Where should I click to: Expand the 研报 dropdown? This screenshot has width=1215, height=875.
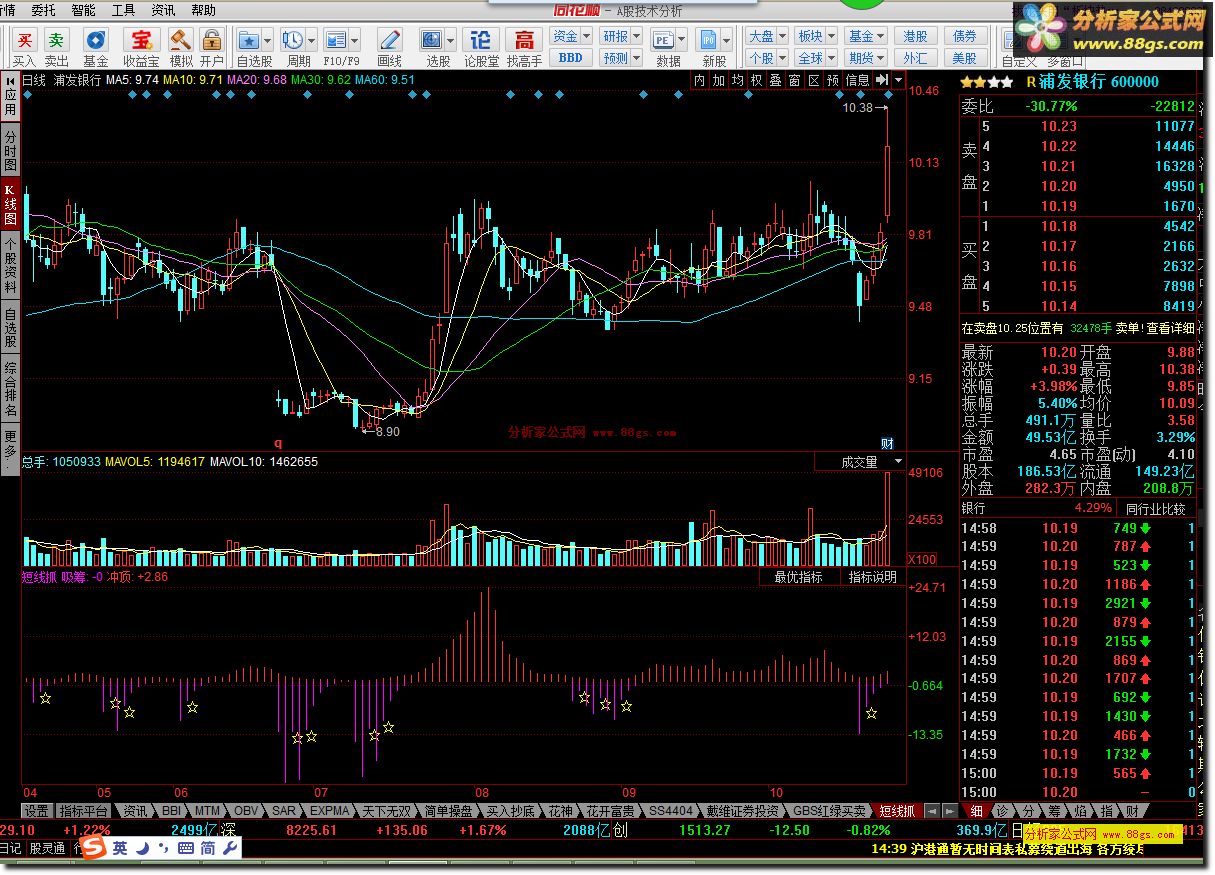tap(636, 37)
